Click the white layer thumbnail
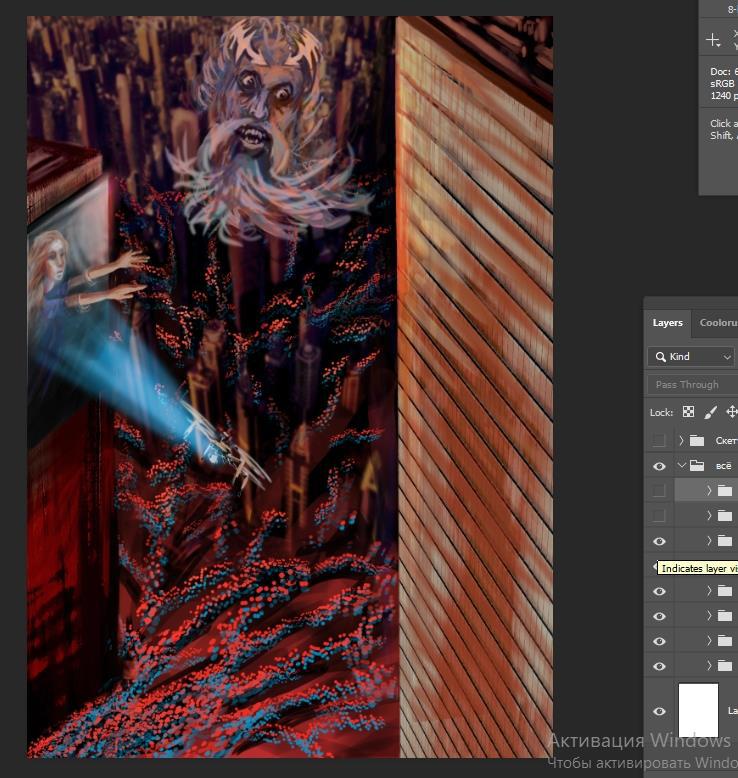This screenshot has width=738, height=778. point(698,710)
